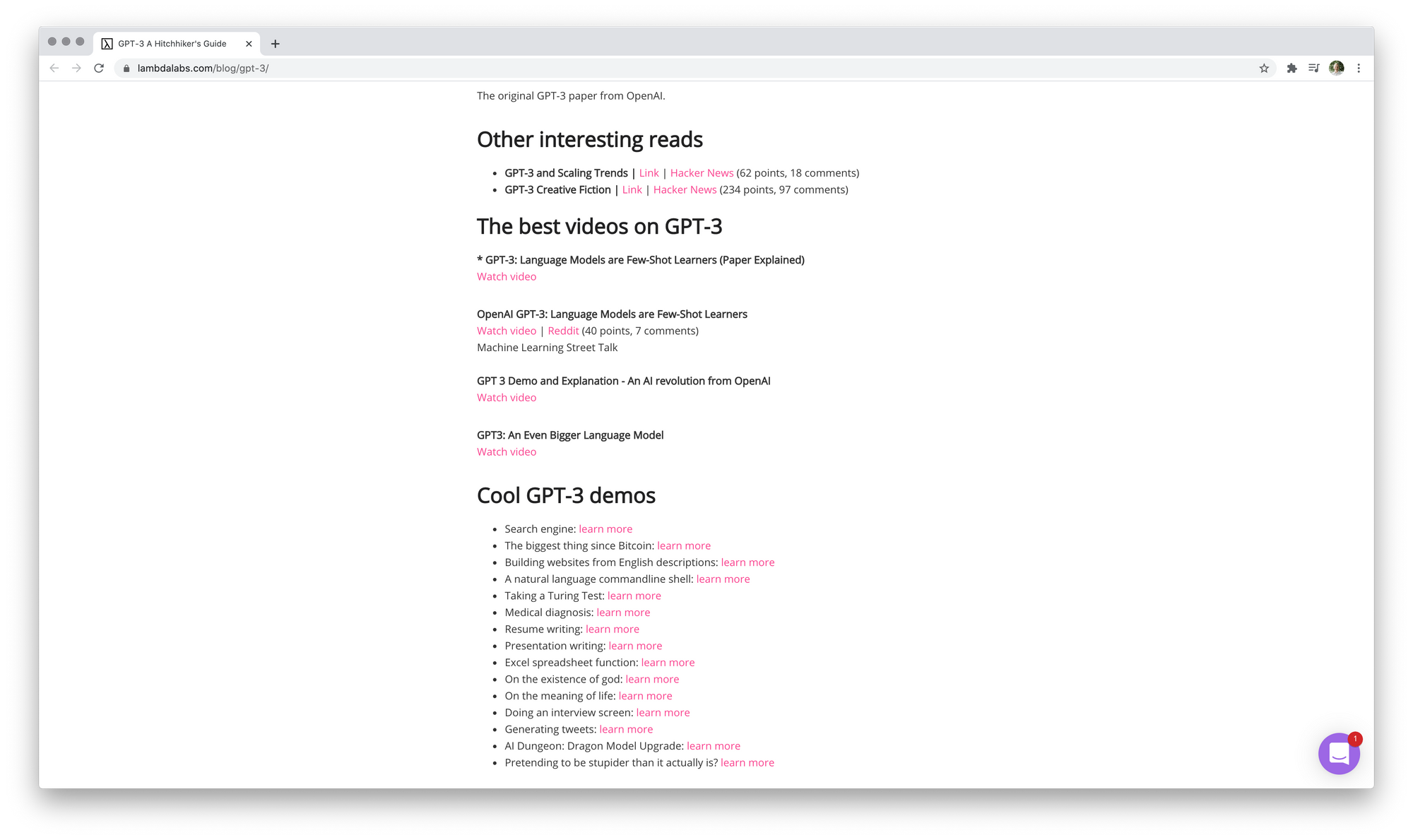Click the forward navigation arrow
1413x840 pixels.
(78, 68)
